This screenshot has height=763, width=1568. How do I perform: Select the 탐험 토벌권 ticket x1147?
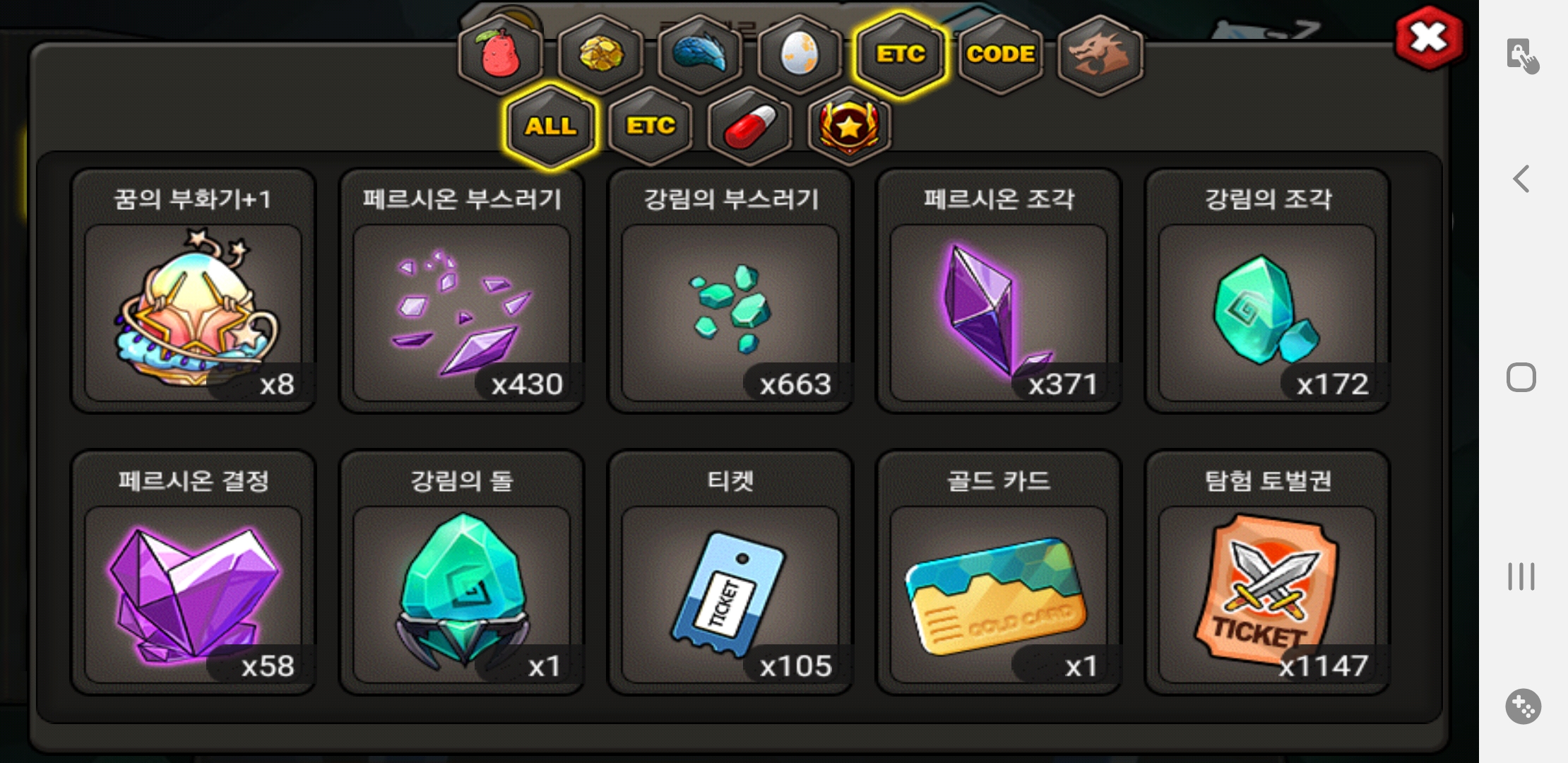click(x=1267, y=572)
